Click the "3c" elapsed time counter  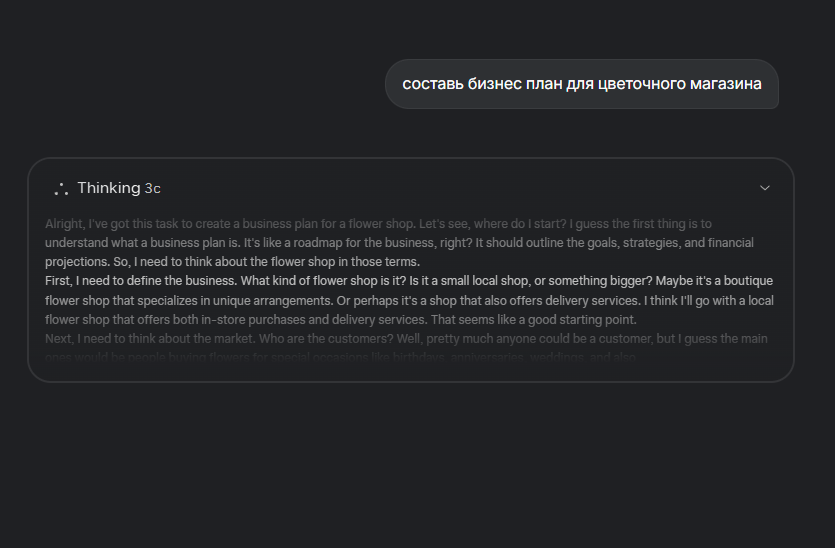point(152,189)
